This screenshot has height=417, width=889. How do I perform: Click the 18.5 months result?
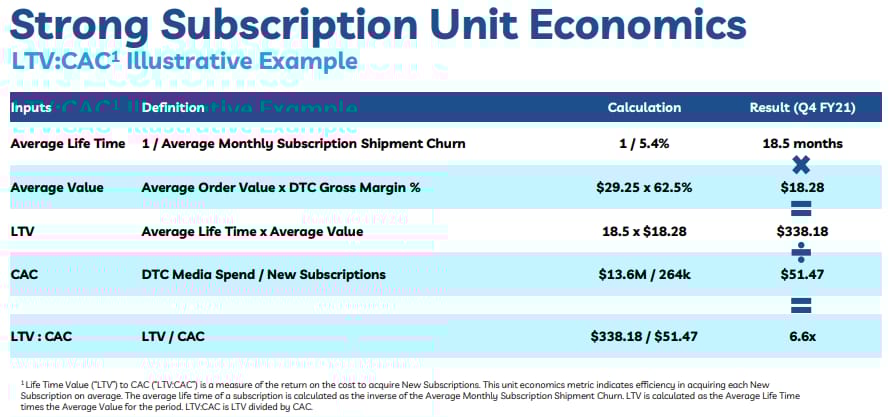[x=802, y=144]
